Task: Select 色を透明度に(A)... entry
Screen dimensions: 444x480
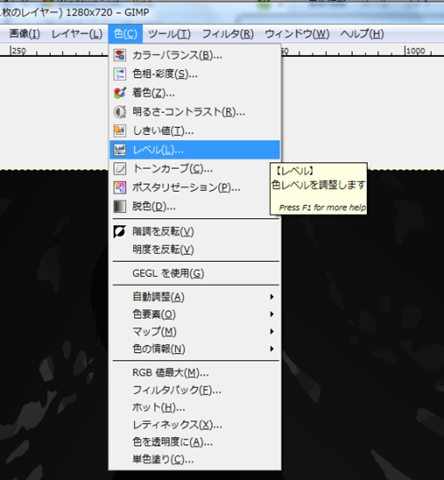Action: tap(195, 442)
